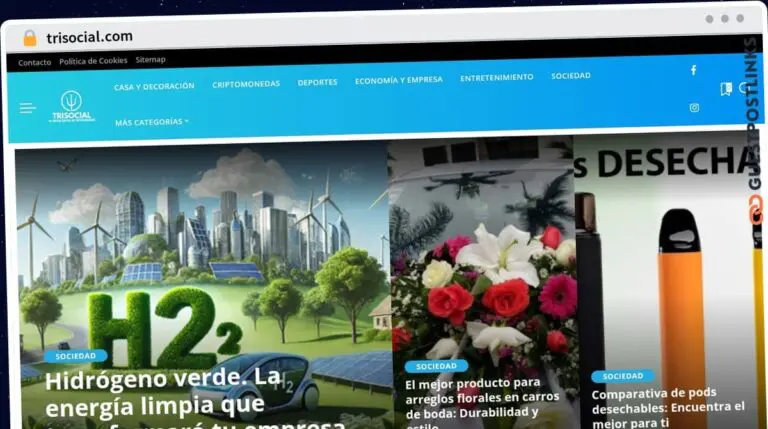Open the hamburger side menu

[x=27, y=108]
